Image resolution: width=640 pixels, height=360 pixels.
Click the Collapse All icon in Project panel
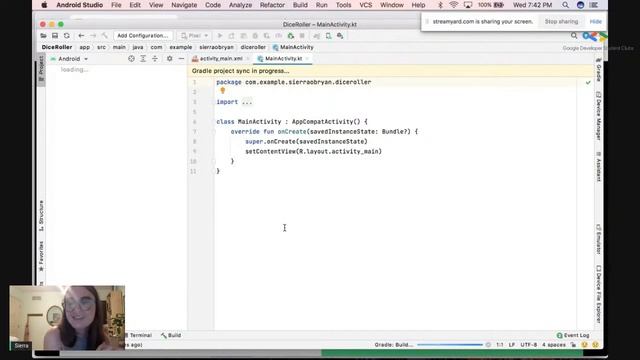point(155,59)
